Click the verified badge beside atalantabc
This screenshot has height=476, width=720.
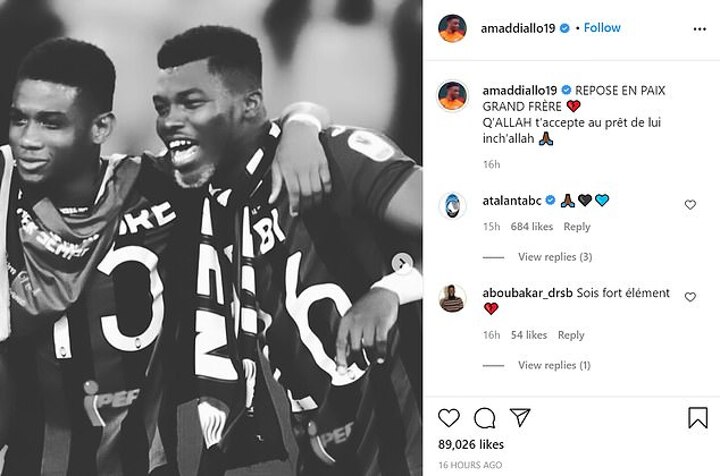(x=550, y=201)
